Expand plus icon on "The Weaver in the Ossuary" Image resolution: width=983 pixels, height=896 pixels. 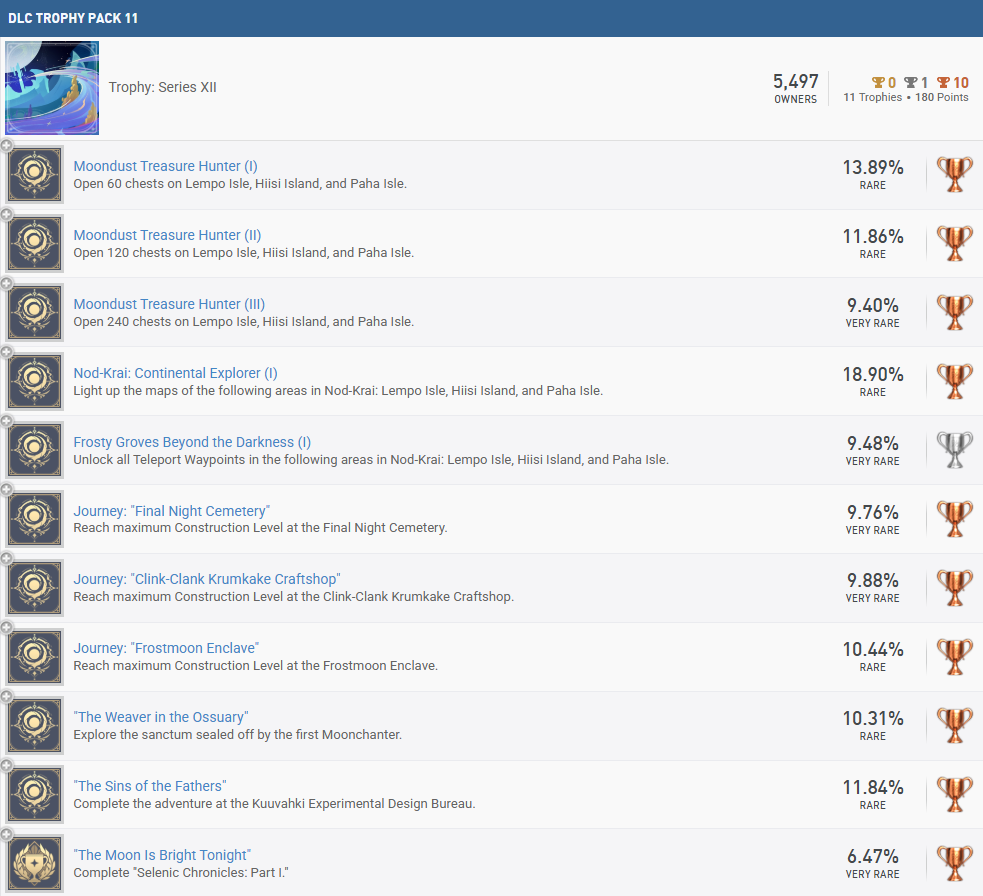[x=6, y=697]
